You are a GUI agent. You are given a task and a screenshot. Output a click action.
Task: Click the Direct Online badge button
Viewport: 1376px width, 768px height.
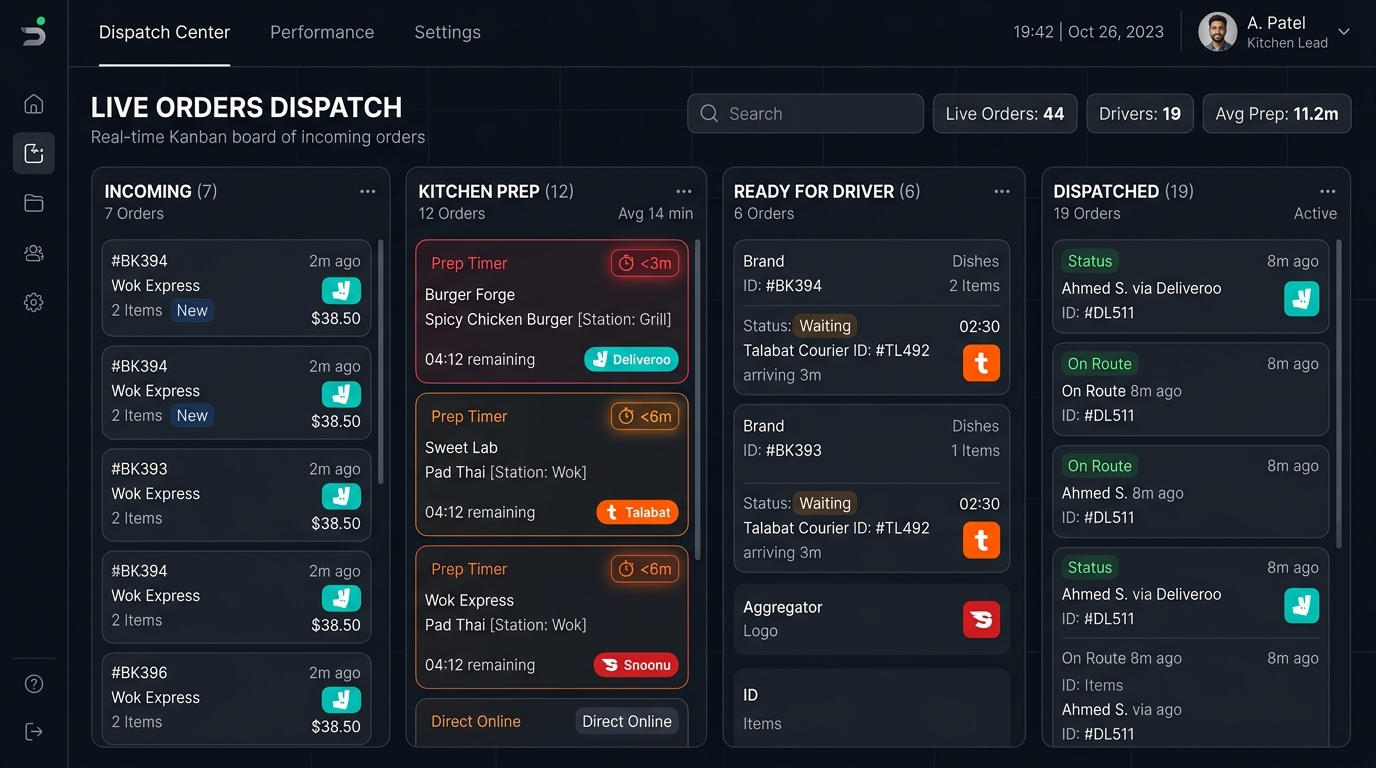point(627,721)
